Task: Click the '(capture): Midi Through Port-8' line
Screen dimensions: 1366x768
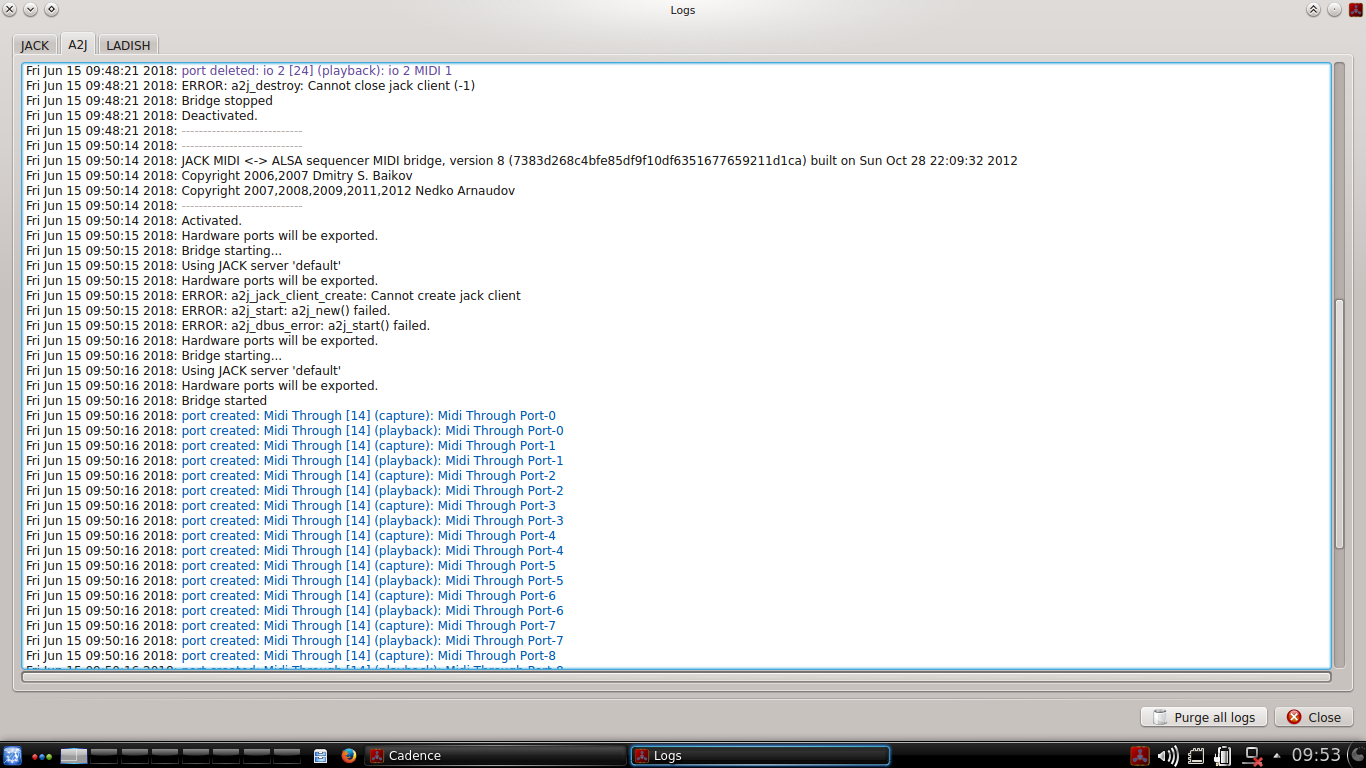Action: tap(291, 656)
